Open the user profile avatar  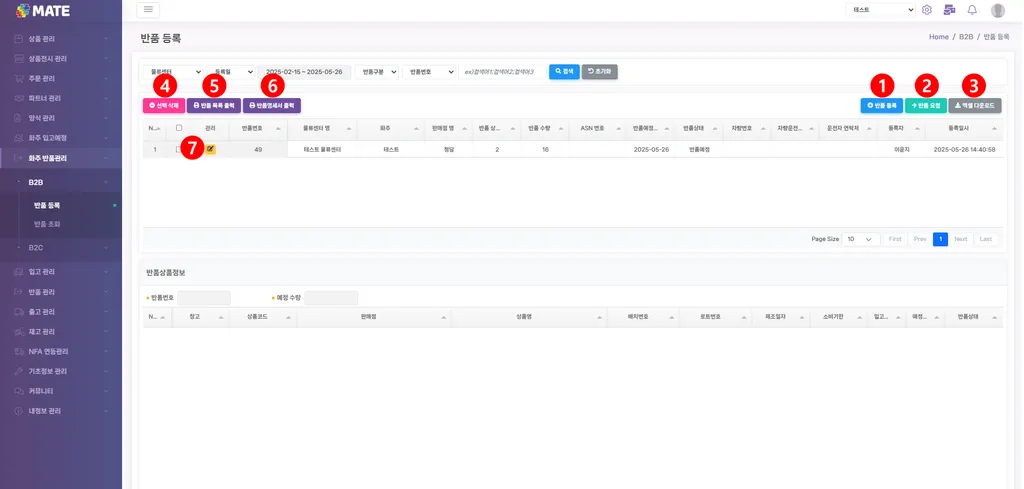997,10
